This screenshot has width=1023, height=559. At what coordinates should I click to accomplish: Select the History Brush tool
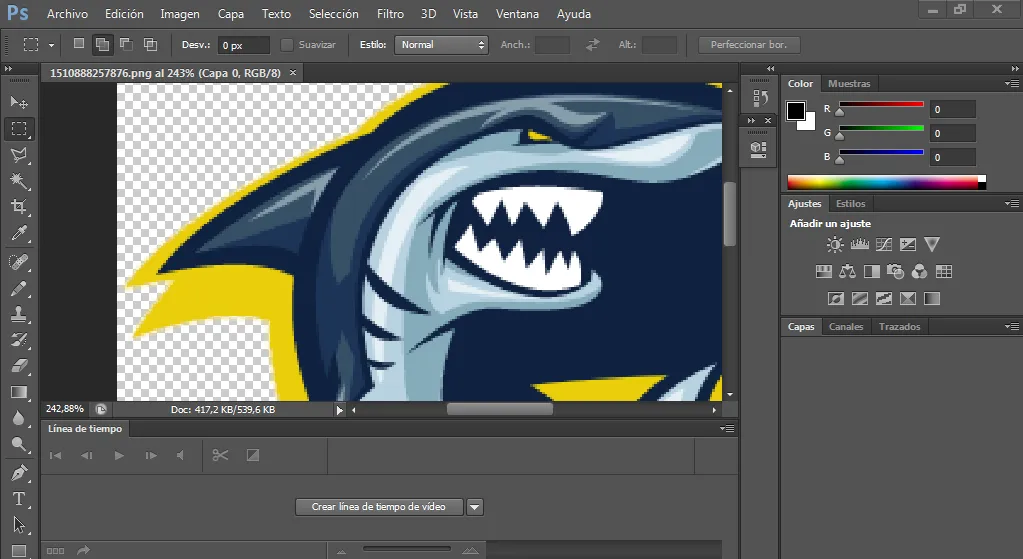19,340
